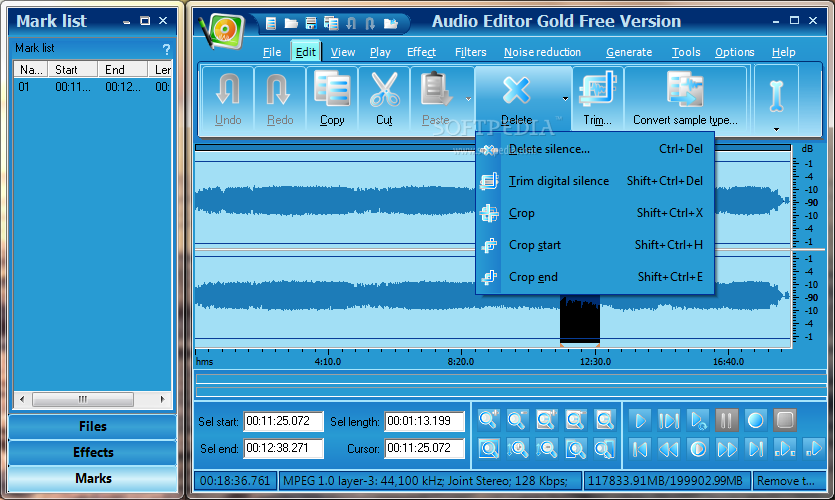Viewport: 835px width, 500px height.
Task: Switch to the Effects panel tab
Action: click(x=93, y=453)
